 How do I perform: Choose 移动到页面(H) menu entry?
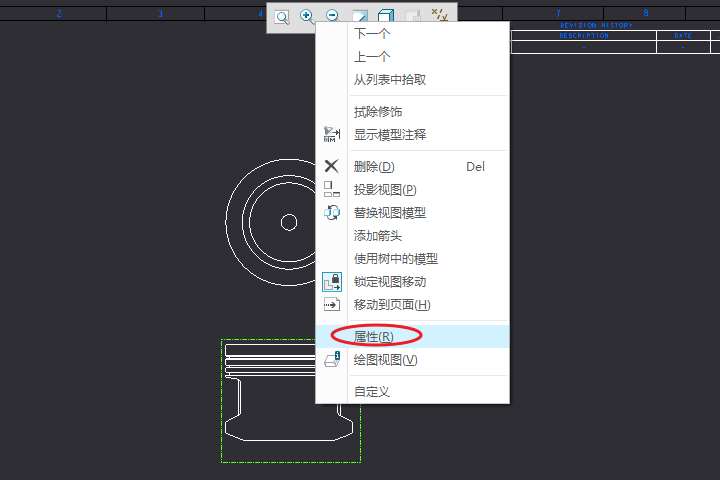[x=412, y=305]
